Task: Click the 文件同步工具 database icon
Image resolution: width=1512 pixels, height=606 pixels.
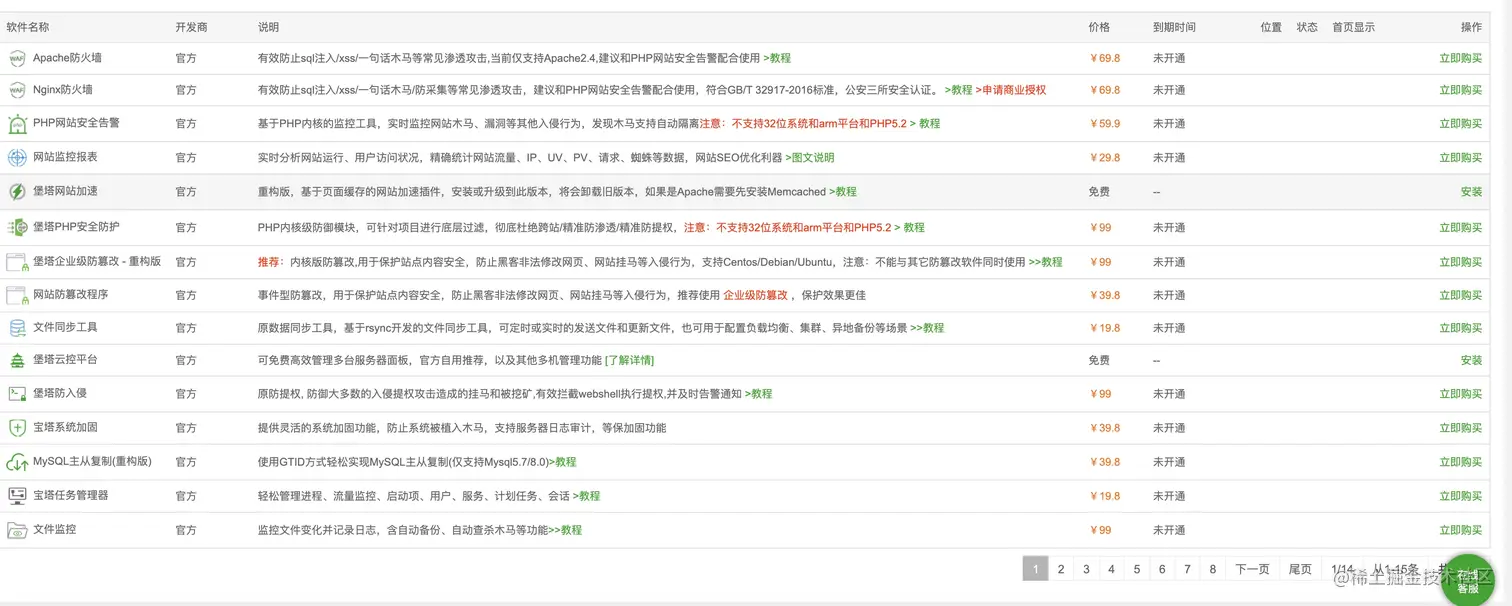Action: [17, 328]
